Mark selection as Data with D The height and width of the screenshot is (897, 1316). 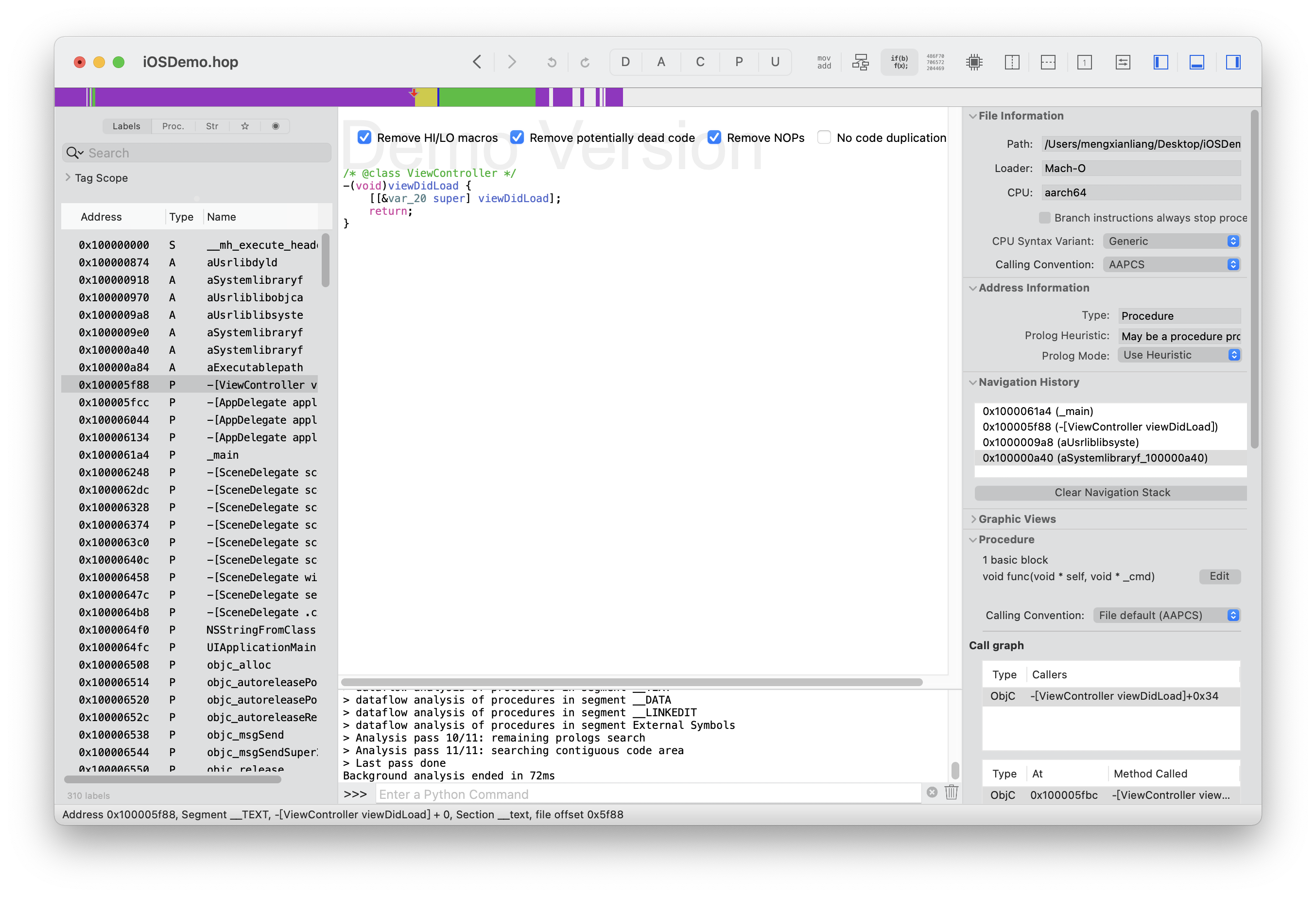pos(626,62)
